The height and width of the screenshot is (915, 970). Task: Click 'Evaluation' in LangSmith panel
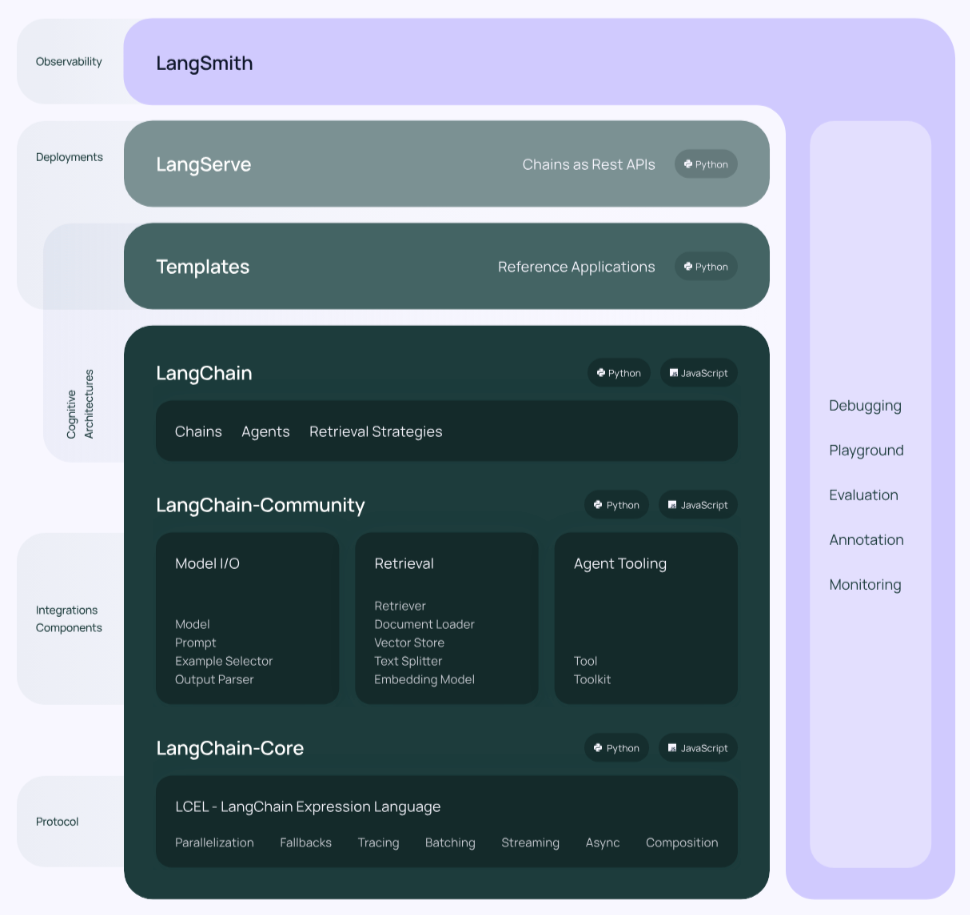tap(864, 495)
